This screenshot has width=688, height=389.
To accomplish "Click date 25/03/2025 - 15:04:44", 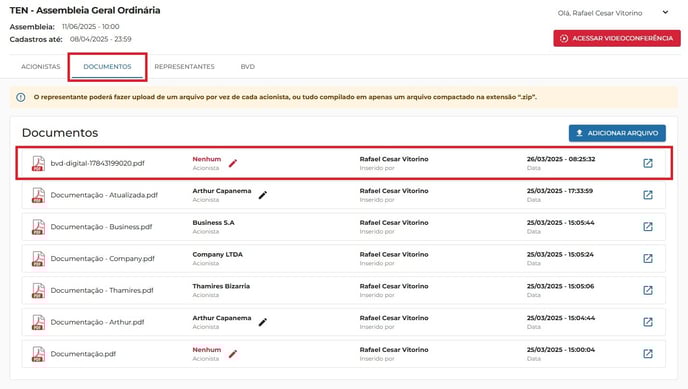I will tap(561, 318).
